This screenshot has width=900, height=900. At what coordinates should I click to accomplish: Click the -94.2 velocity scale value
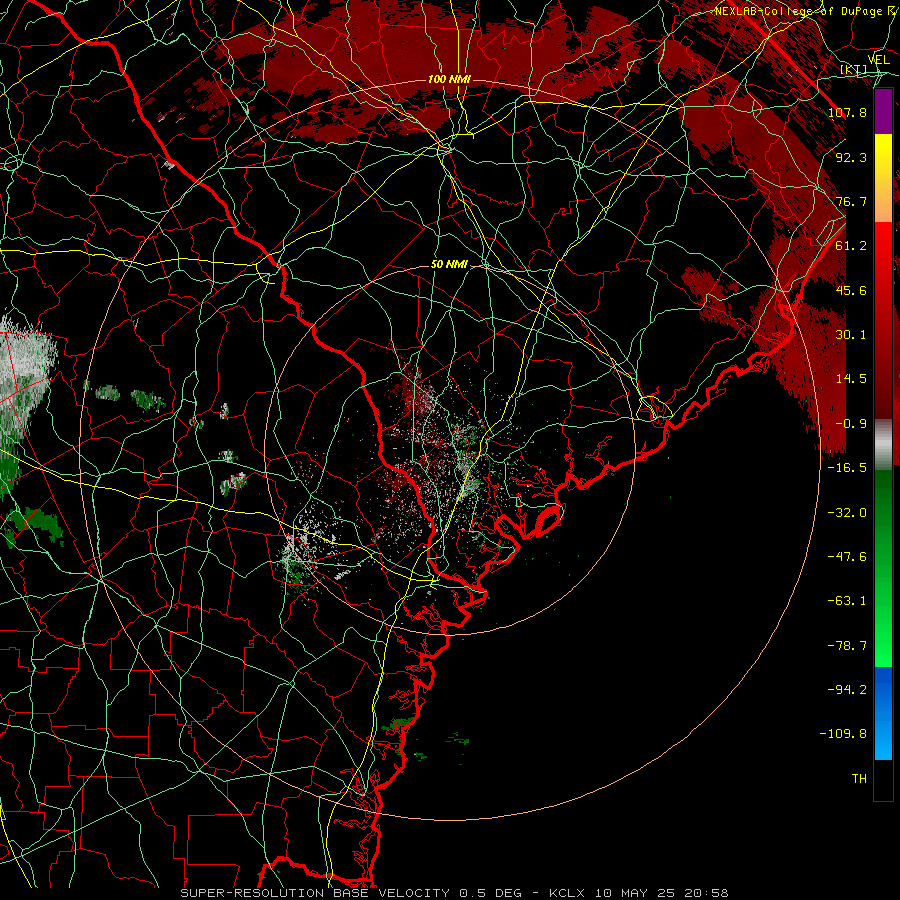pyautogui.click(x=847, y=690)
